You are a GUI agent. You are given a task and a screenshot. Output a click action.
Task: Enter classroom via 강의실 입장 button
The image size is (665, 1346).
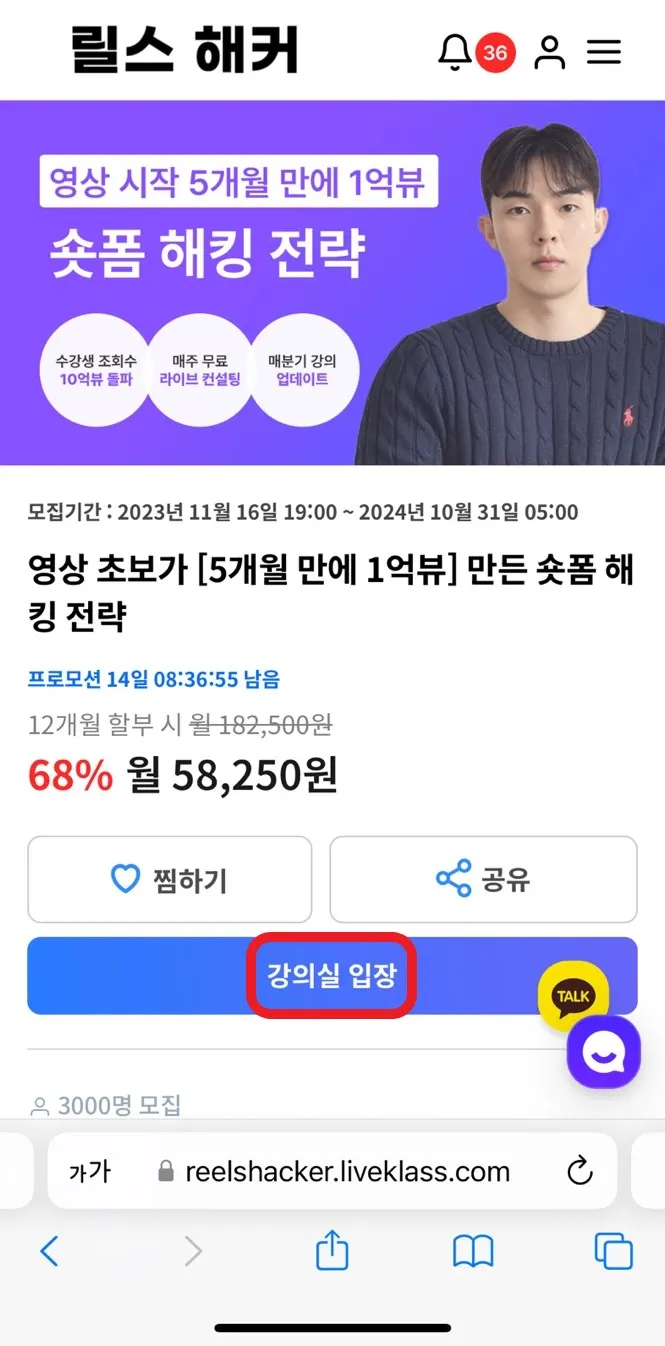332,976
